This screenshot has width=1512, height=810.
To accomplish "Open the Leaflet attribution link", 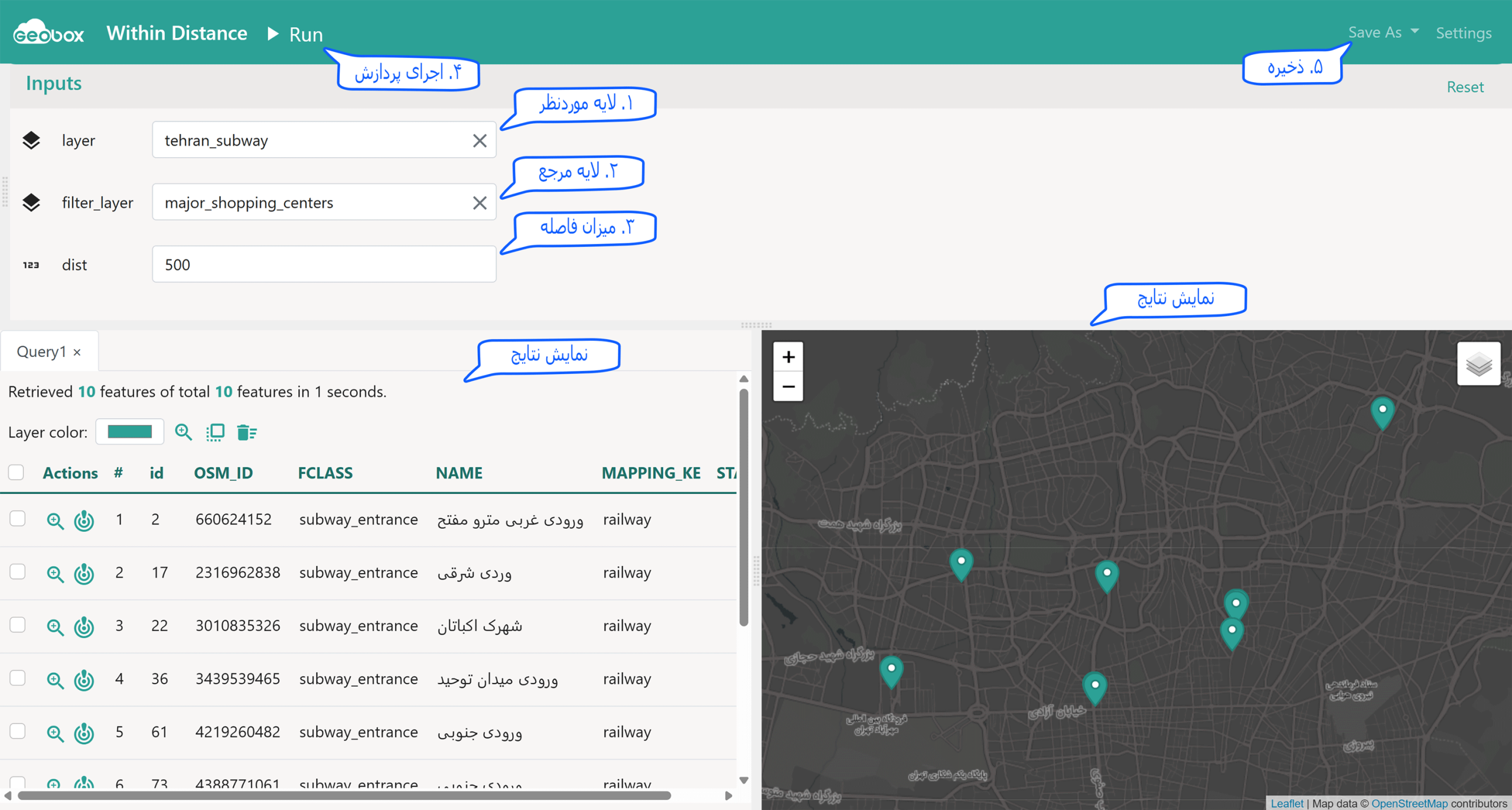I will pos(1286,804).
